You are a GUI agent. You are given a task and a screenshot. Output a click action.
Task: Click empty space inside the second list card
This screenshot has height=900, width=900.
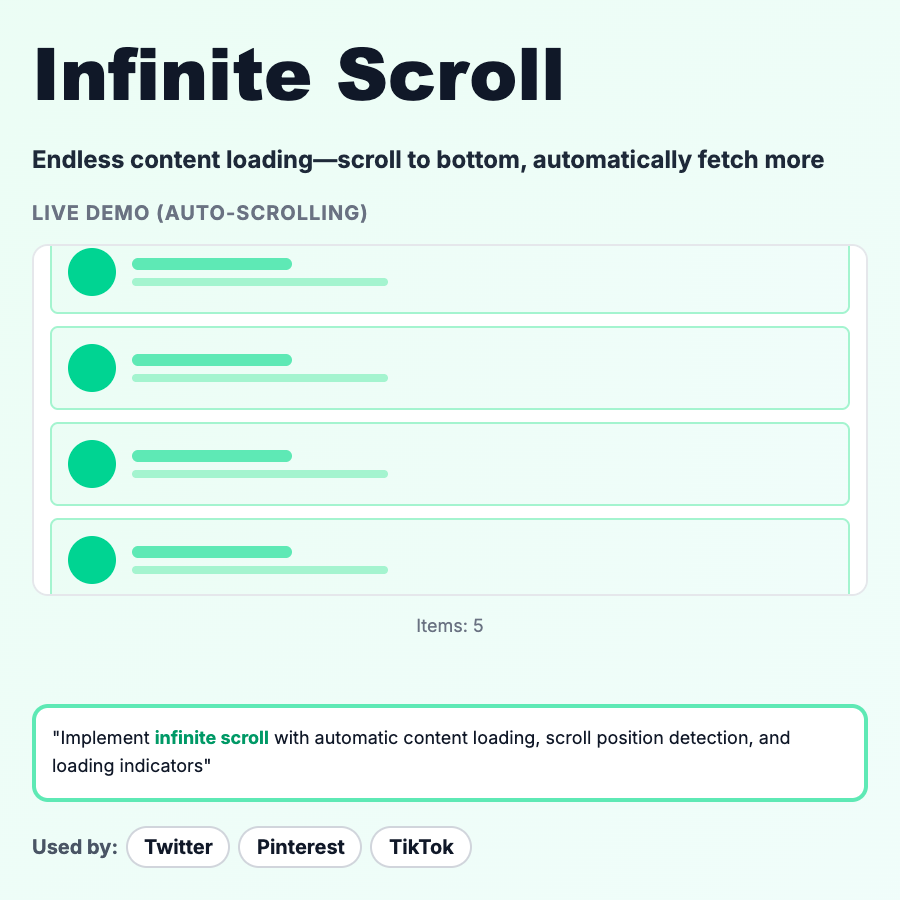click(620, 368)
